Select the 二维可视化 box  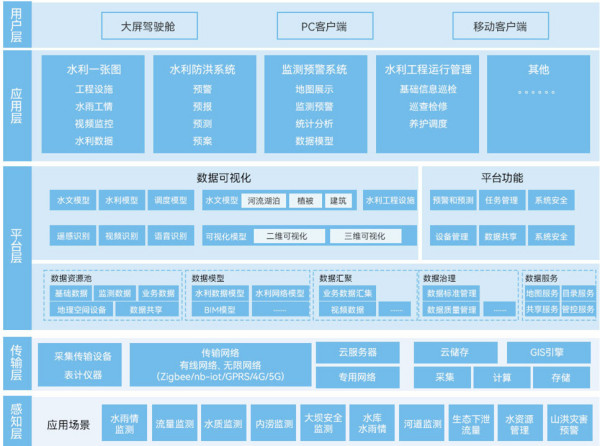coord(286,237)
